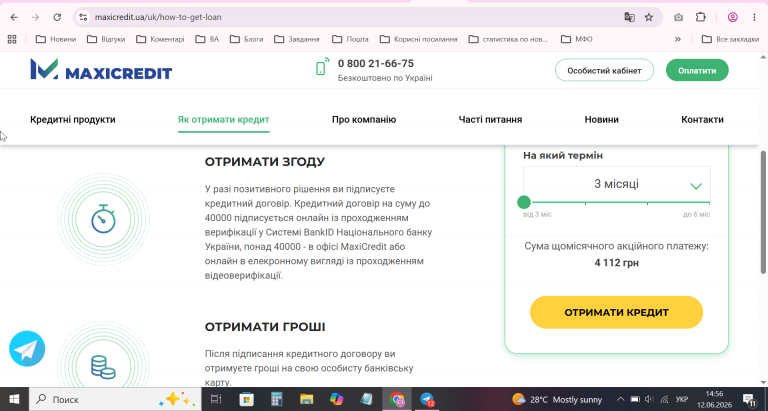Image resolution: width=768 pixels, height=411 pixels.
Task: Open the Пошта bookmark folder
Action: (x=350, y=39)
